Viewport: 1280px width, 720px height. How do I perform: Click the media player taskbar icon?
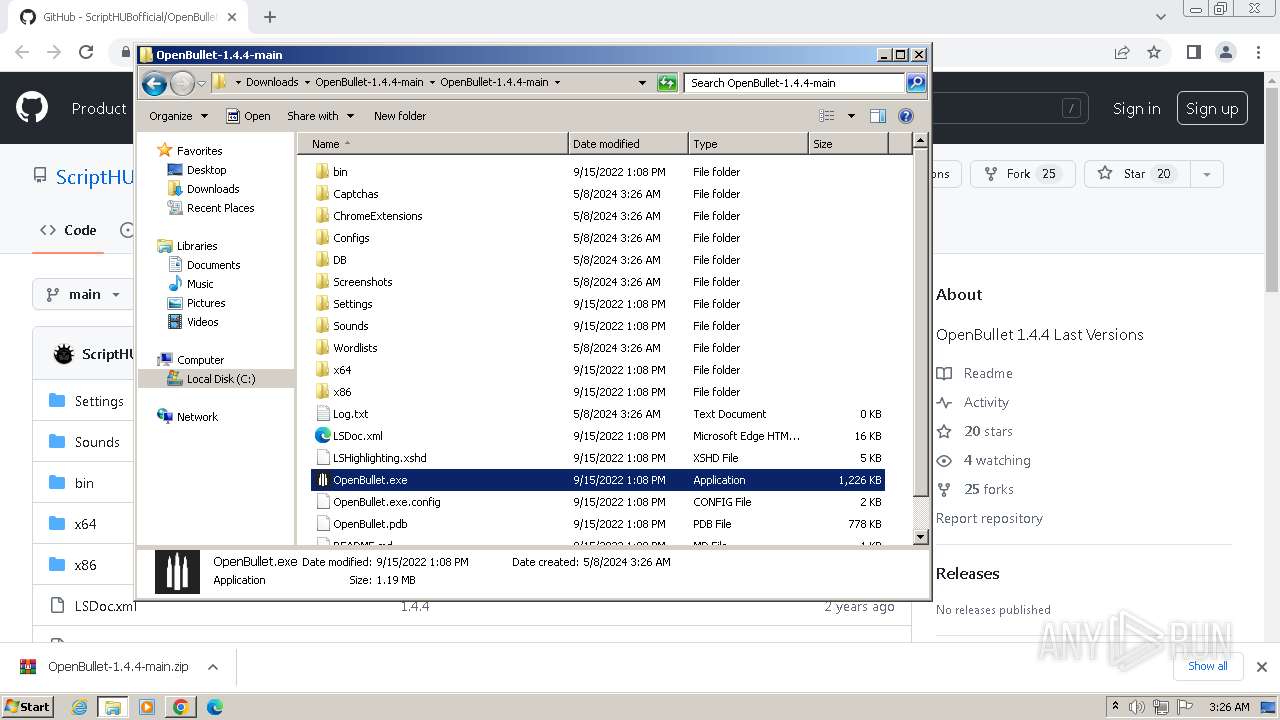147,707
